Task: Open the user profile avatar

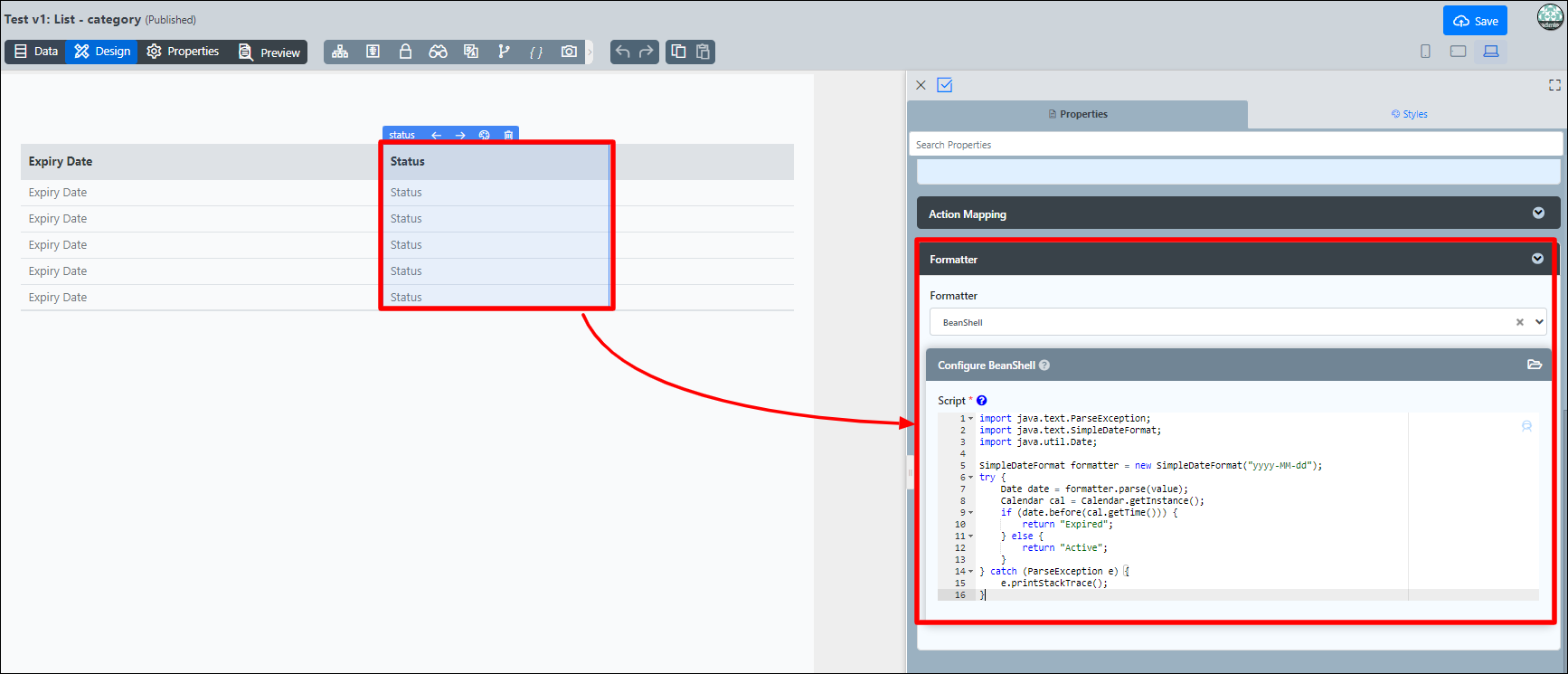Action: tap(1550, 16)
